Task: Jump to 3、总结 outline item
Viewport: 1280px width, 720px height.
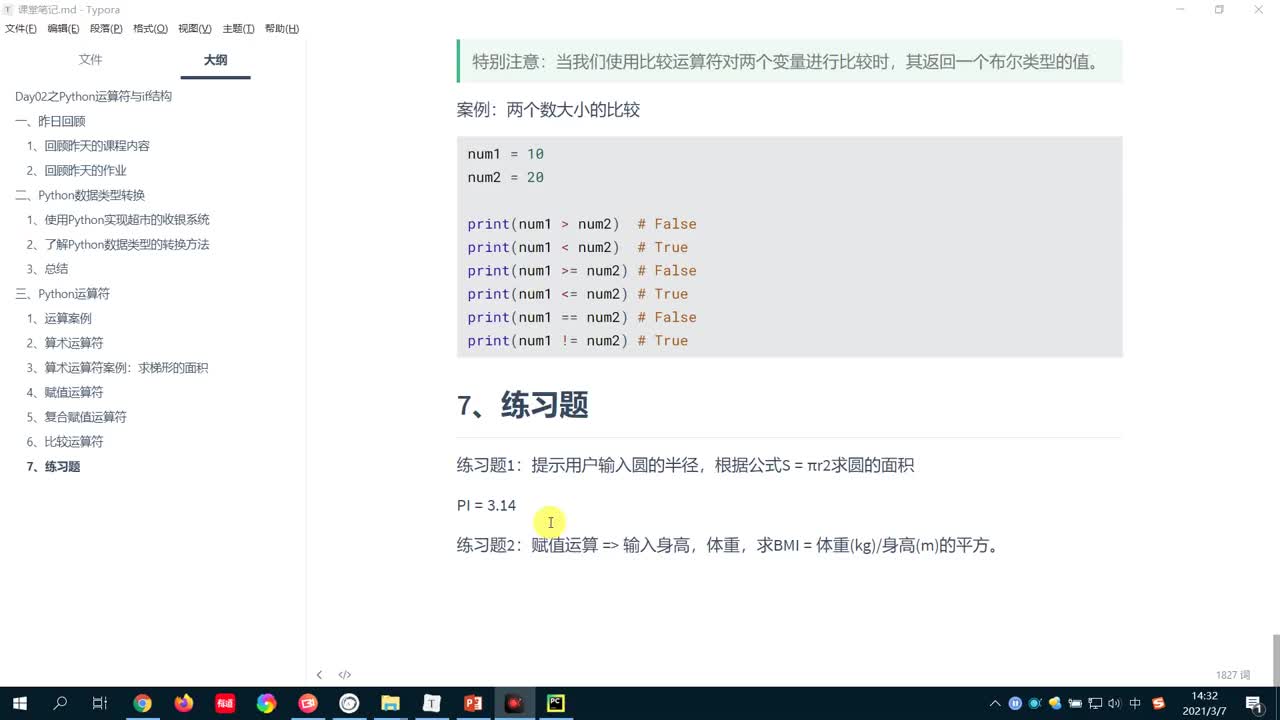Action: click(x=47, y=269)
